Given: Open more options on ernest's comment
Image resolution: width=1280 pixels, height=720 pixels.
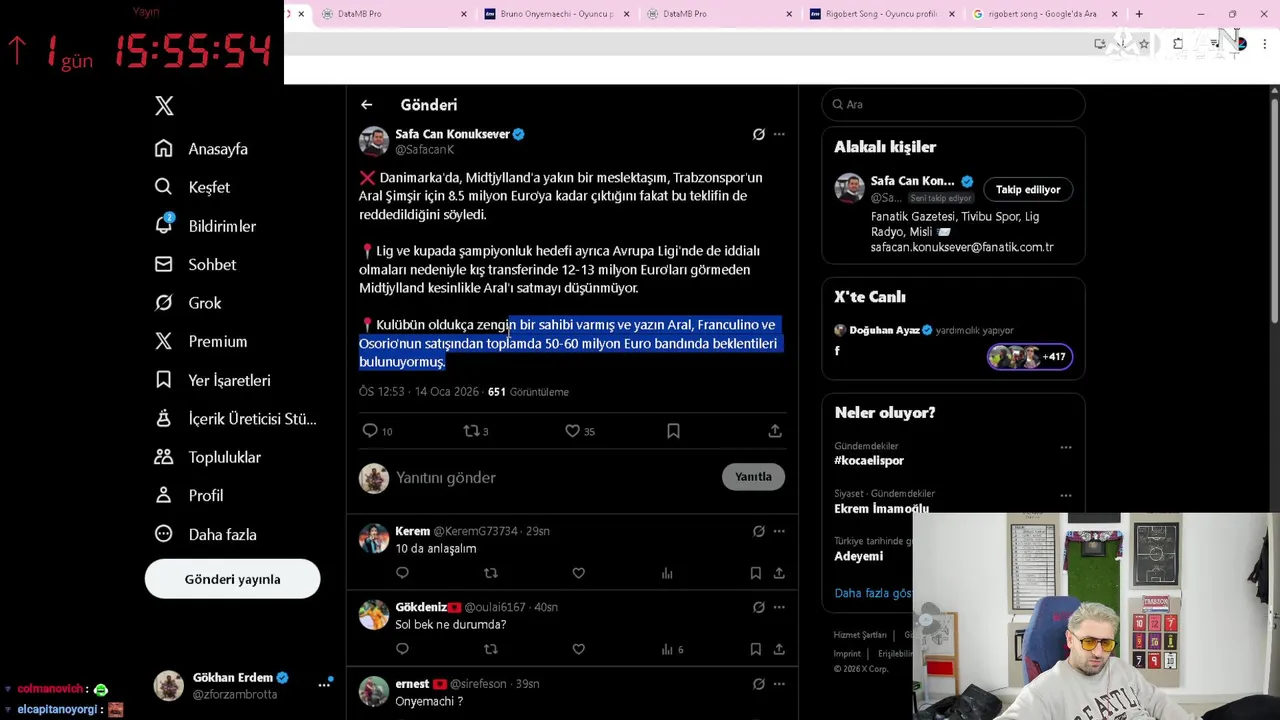Looking at the screenshot, I should 779,684.
